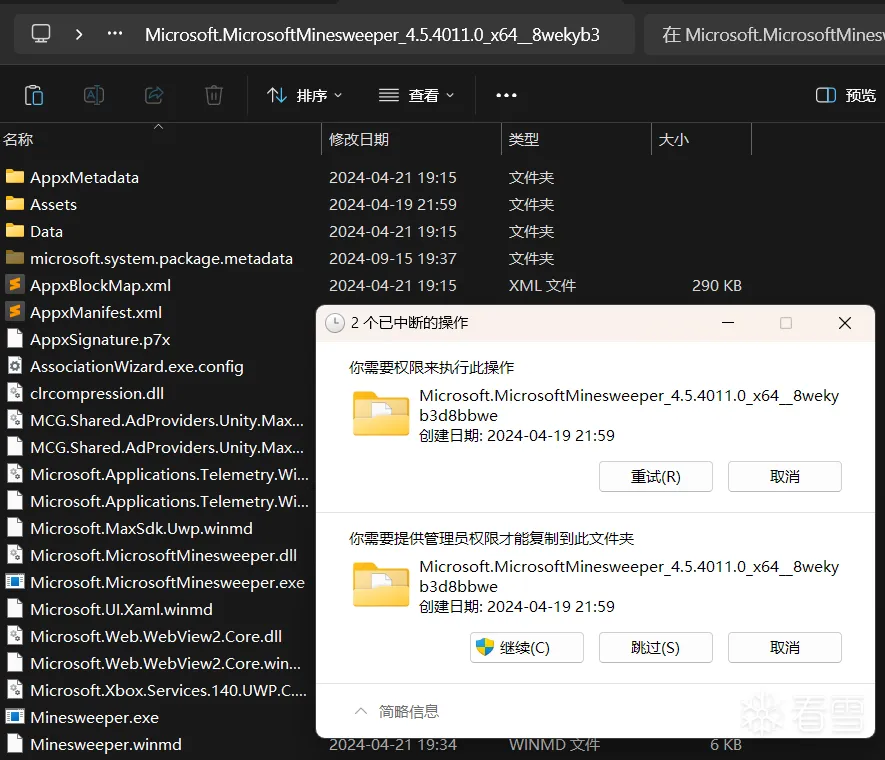Click the clock icon in dialog title bar
The width and height of the screenshot is (885, 760).
pyautogui.click(x=335, y=323)
